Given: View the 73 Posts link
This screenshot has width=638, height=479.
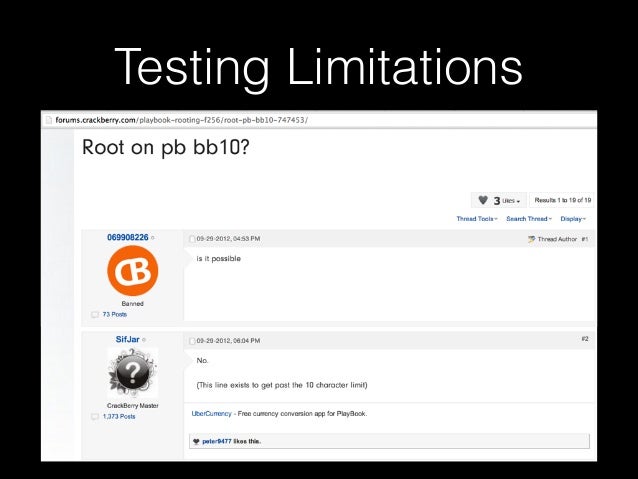Looking at the screenshot, I should [x=115, y=314].
